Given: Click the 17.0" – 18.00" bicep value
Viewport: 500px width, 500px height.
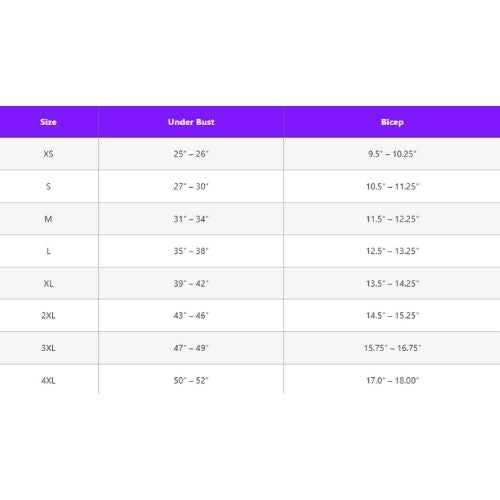Looking at the screenshot, I should 392,380.
